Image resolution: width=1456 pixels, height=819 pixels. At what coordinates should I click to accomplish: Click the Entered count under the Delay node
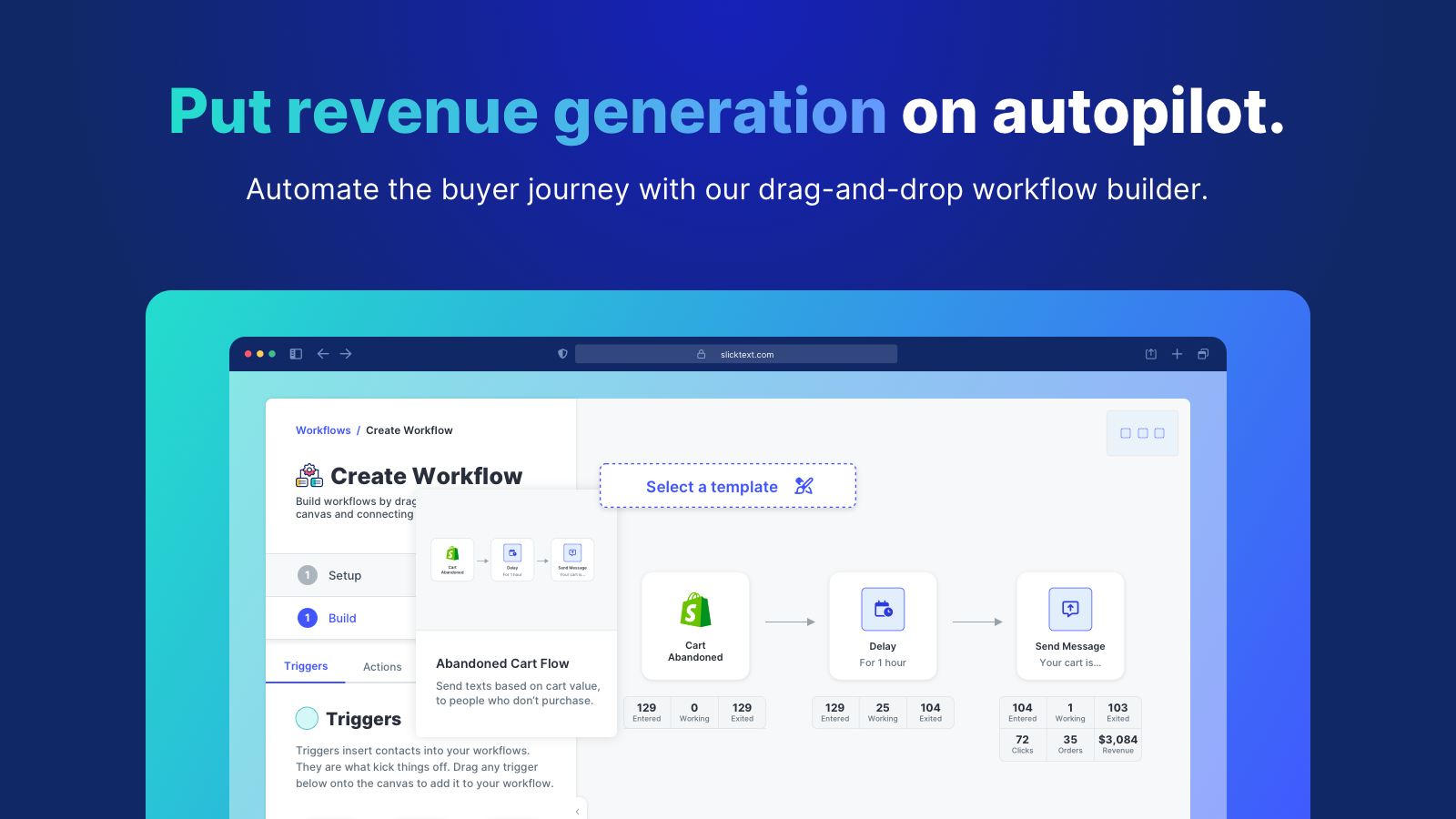835,713
